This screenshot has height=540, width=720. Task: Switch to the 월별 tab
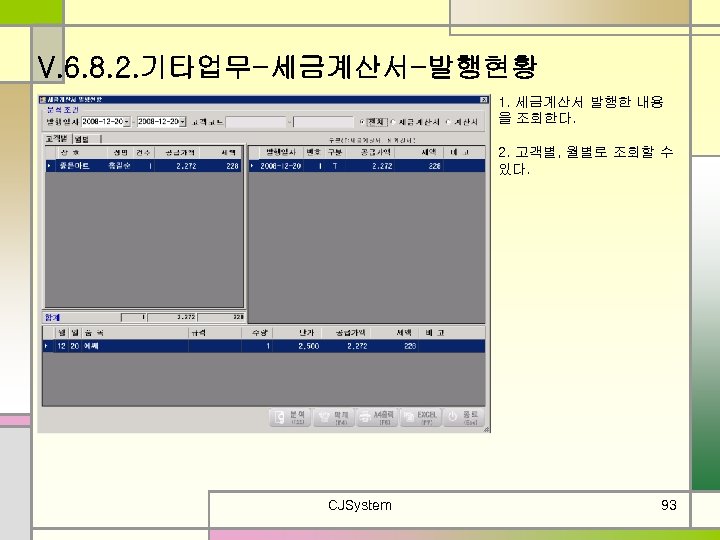[x=85, y=139]
